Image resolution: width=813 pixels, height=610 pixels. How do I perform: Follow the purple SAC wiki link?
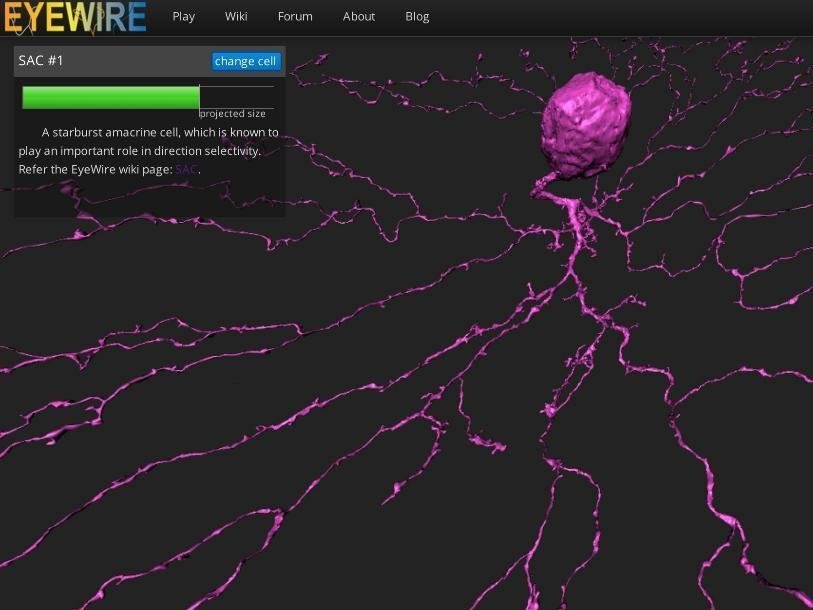(186, 169)
